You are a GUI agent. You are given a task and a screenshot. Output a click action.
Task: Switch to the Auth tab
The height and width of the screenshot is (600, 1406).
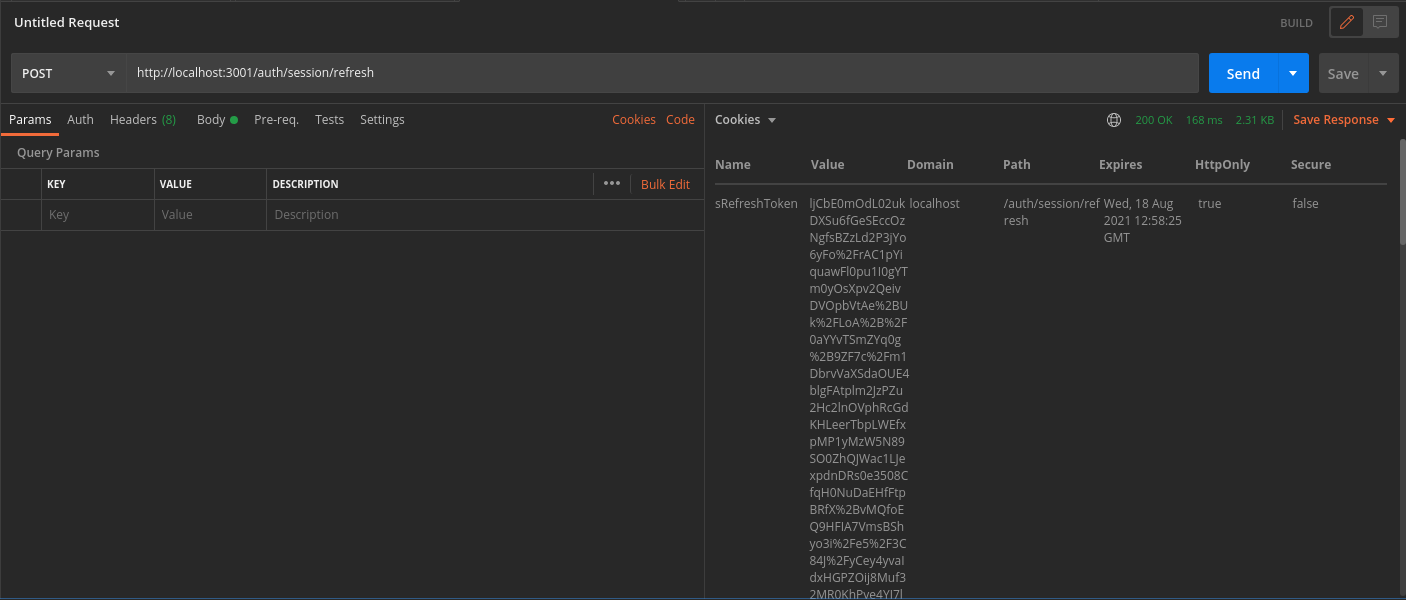[80, 119]
